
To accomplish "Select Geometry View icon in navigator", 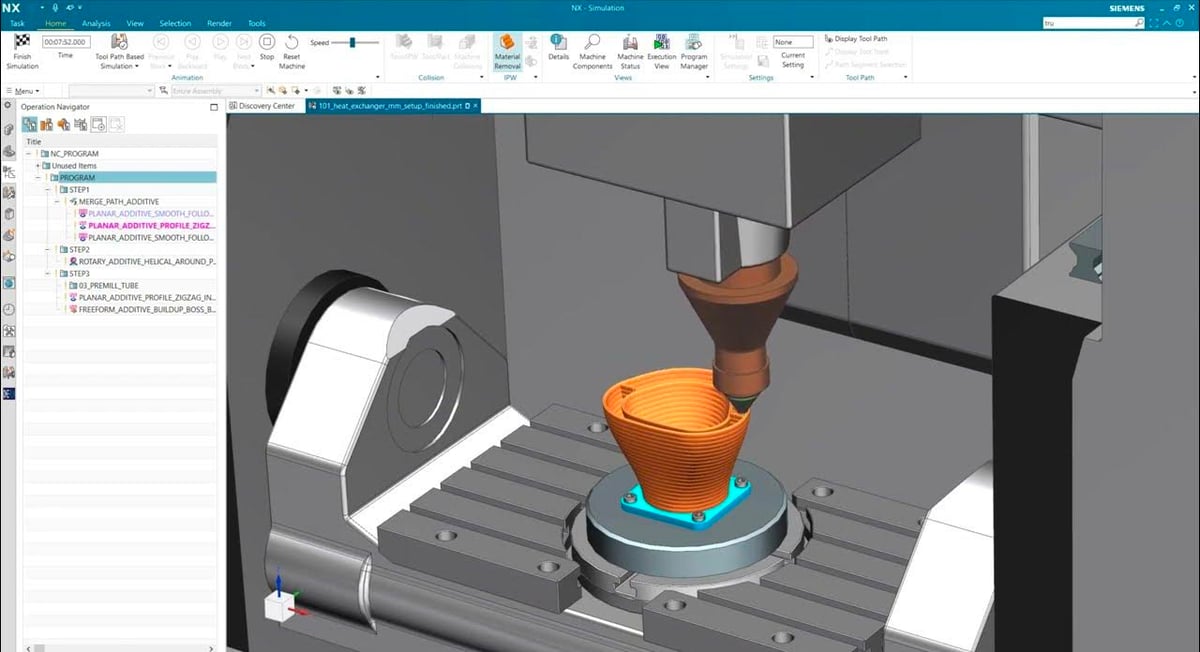I will 63,124.
